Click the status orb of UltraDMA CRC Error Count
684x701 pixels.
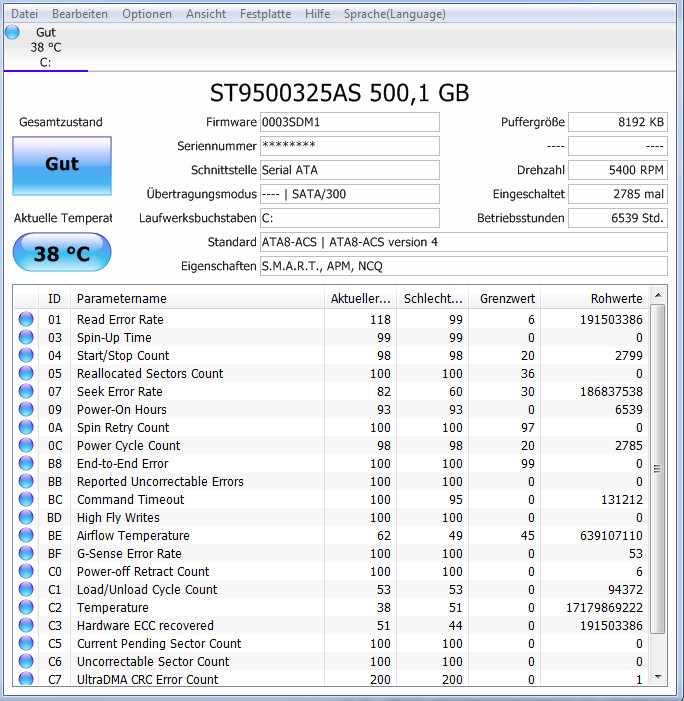pos(26,679)
